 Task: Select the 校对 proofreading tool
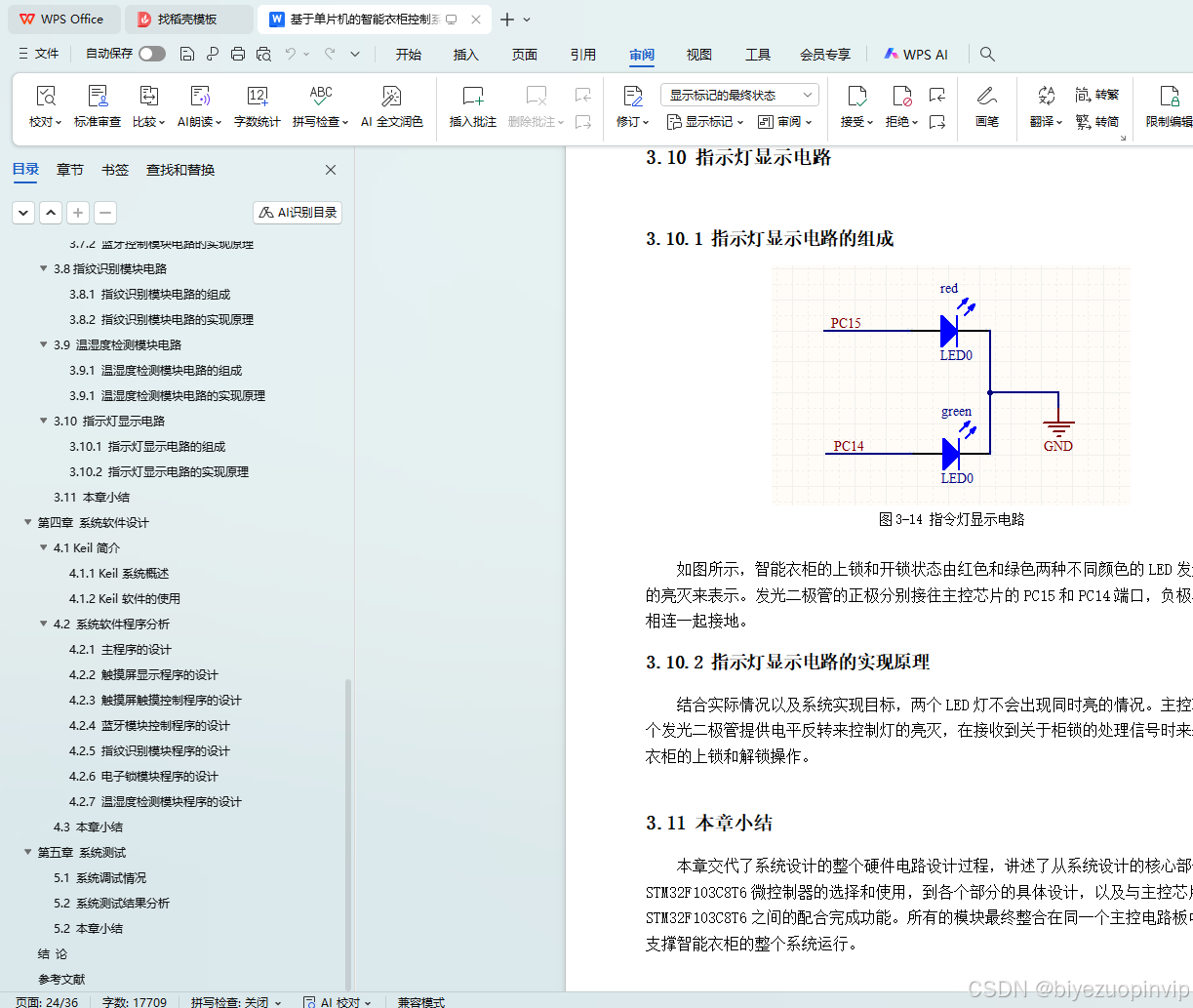pyautogui.click(x=46, y=107)
